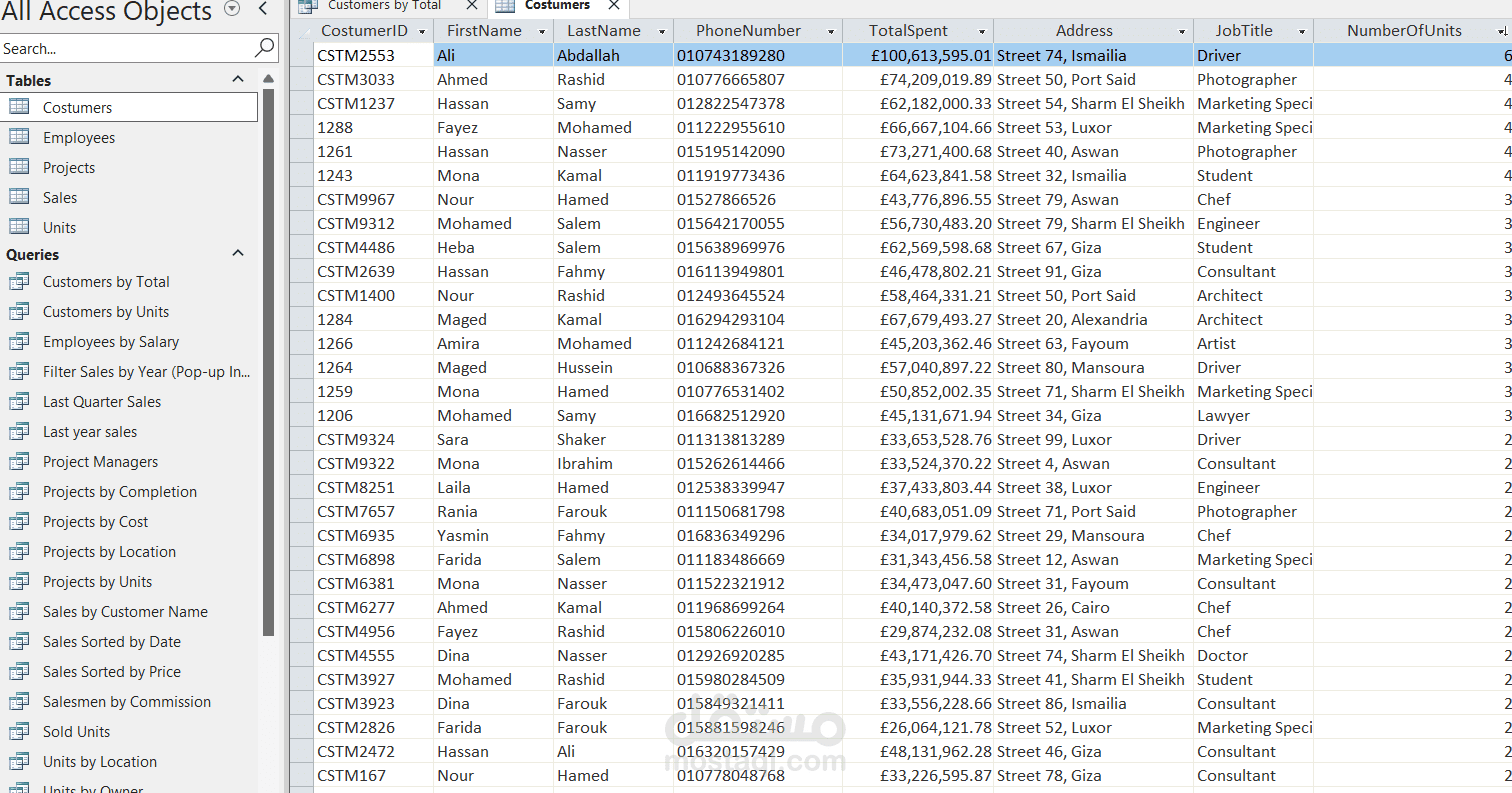Click the Units by Location query icon
The image size is (1512, 793).
[x=19, y=761]
